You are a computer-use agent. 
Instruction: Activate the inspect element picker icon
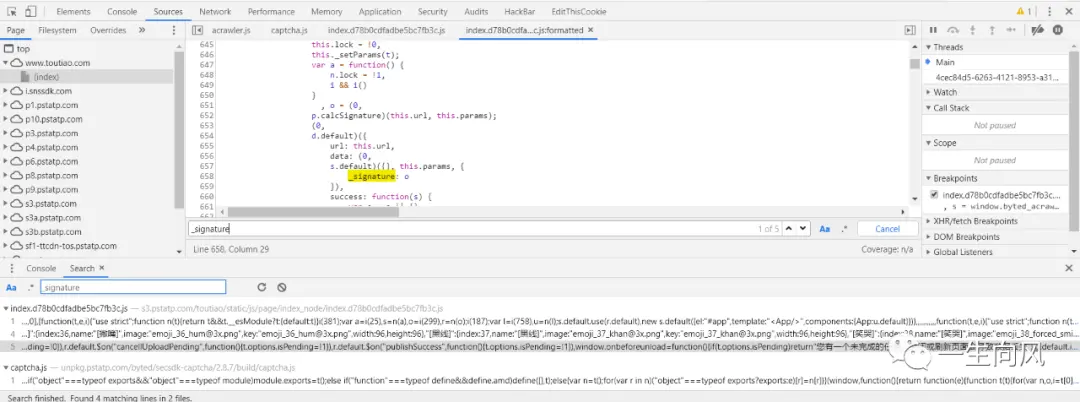pos(12,12)
